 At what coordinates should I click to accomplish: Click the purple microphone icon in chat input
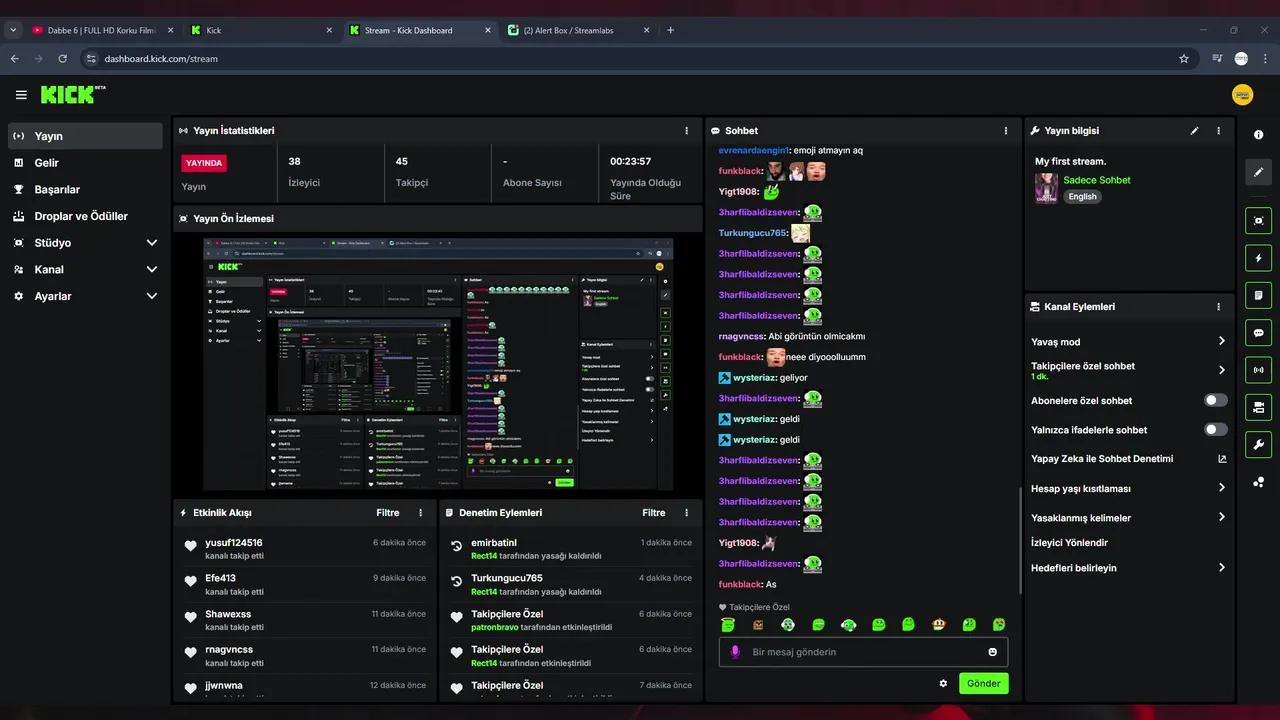point(735,652)
